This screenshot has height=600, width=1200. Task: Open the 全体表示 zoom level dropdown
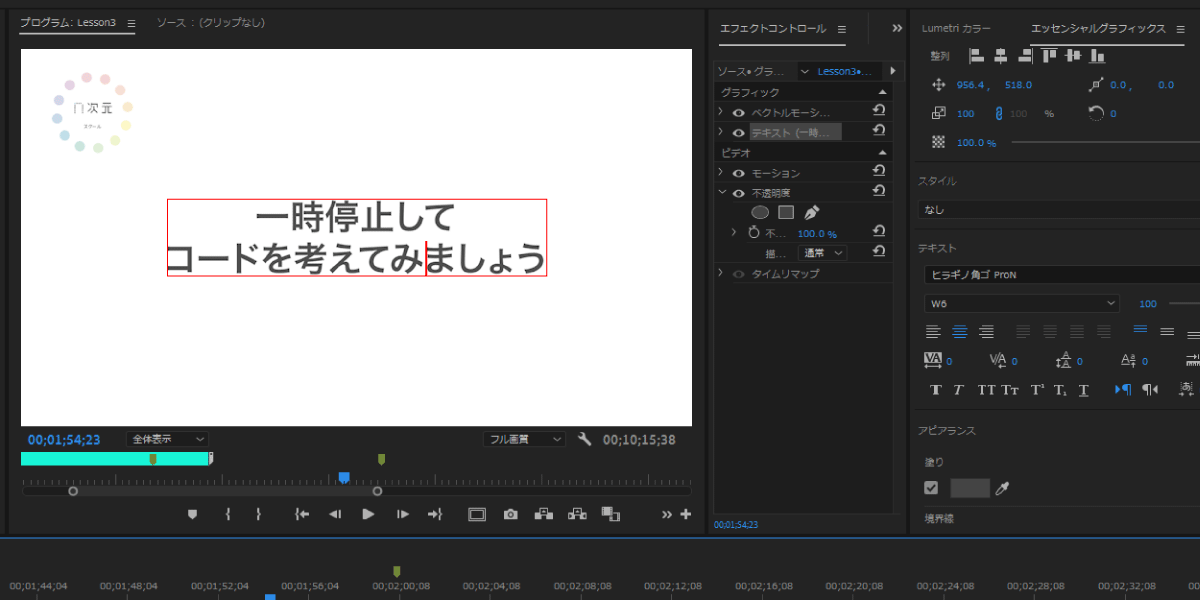pos(167,439)
